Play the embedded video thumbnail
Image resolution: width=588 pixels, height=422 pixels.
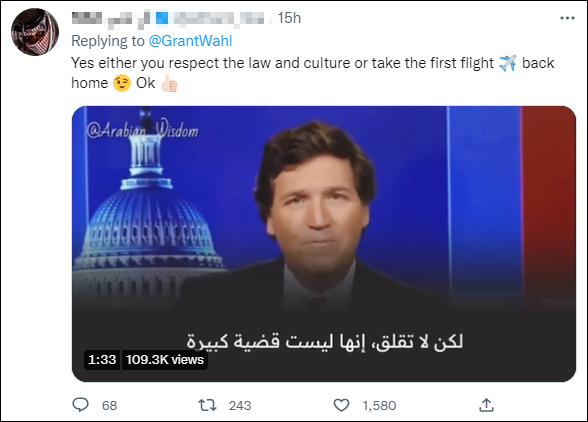324,244
